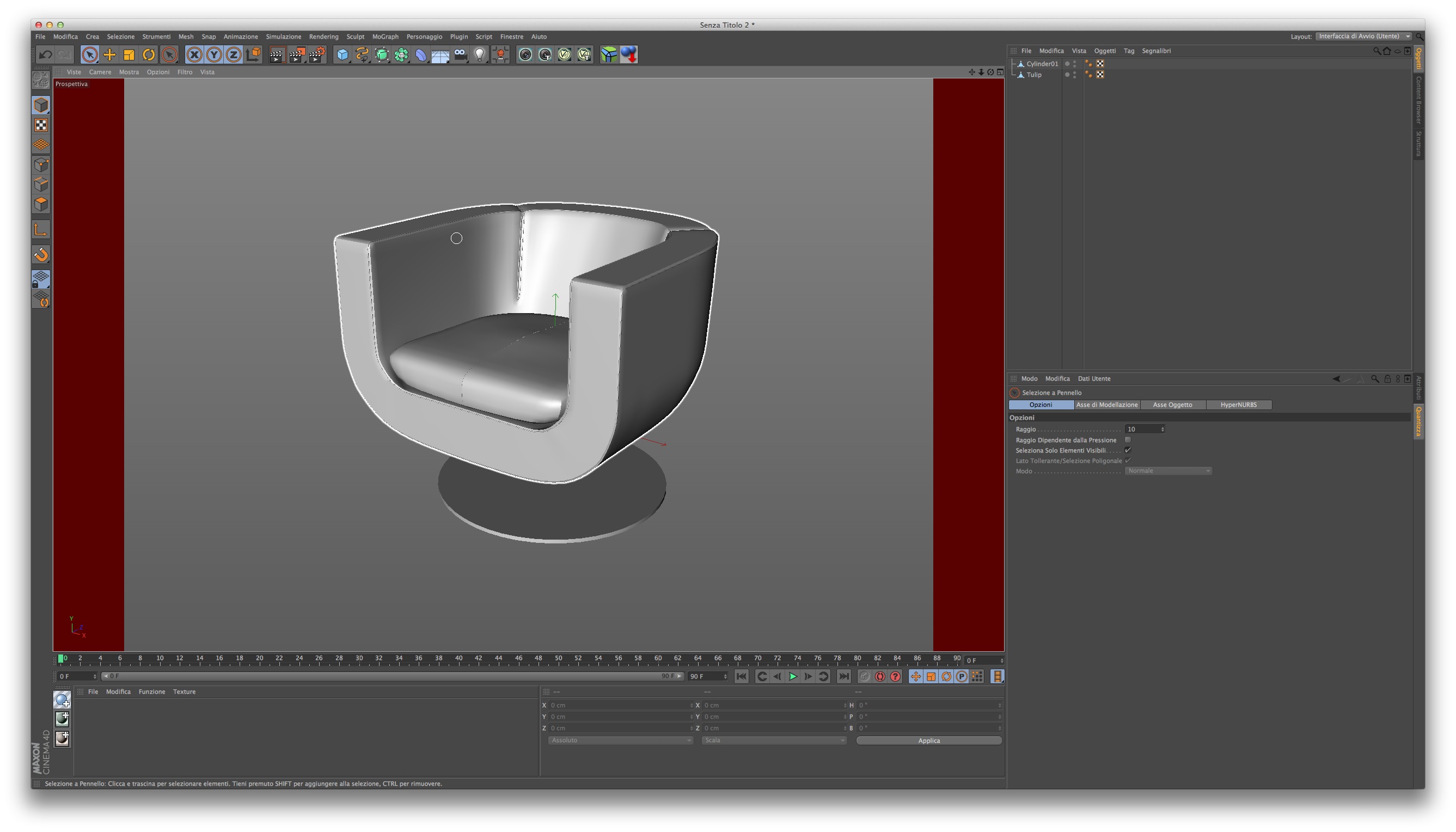Add a Cube primitive object
Image resolution: width=1456 pixels, height=832 pixels.
point(342,55)
